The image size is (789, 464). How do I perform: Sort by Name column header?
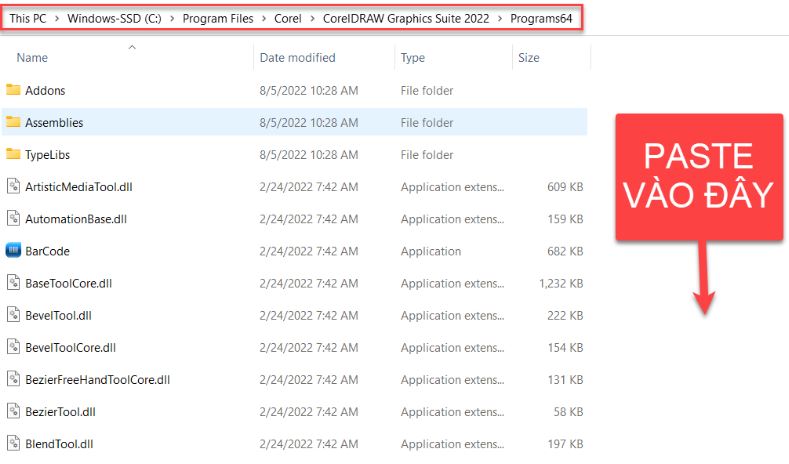point(32,57)
